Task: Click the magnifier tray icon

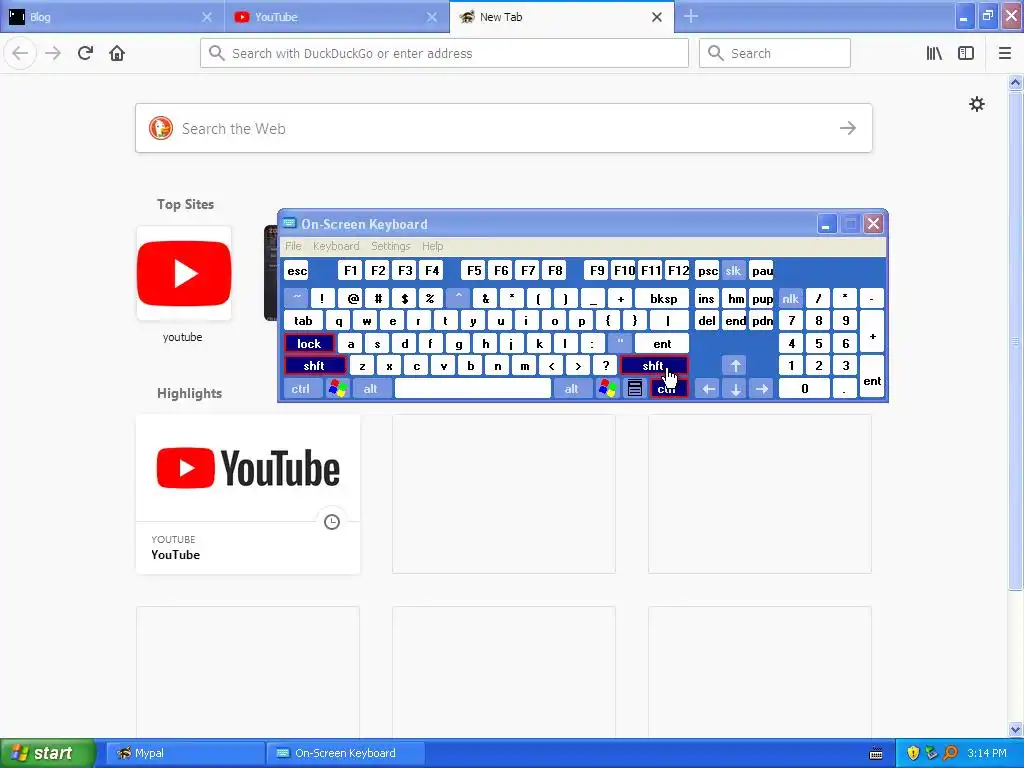Action: coord(950,753)
